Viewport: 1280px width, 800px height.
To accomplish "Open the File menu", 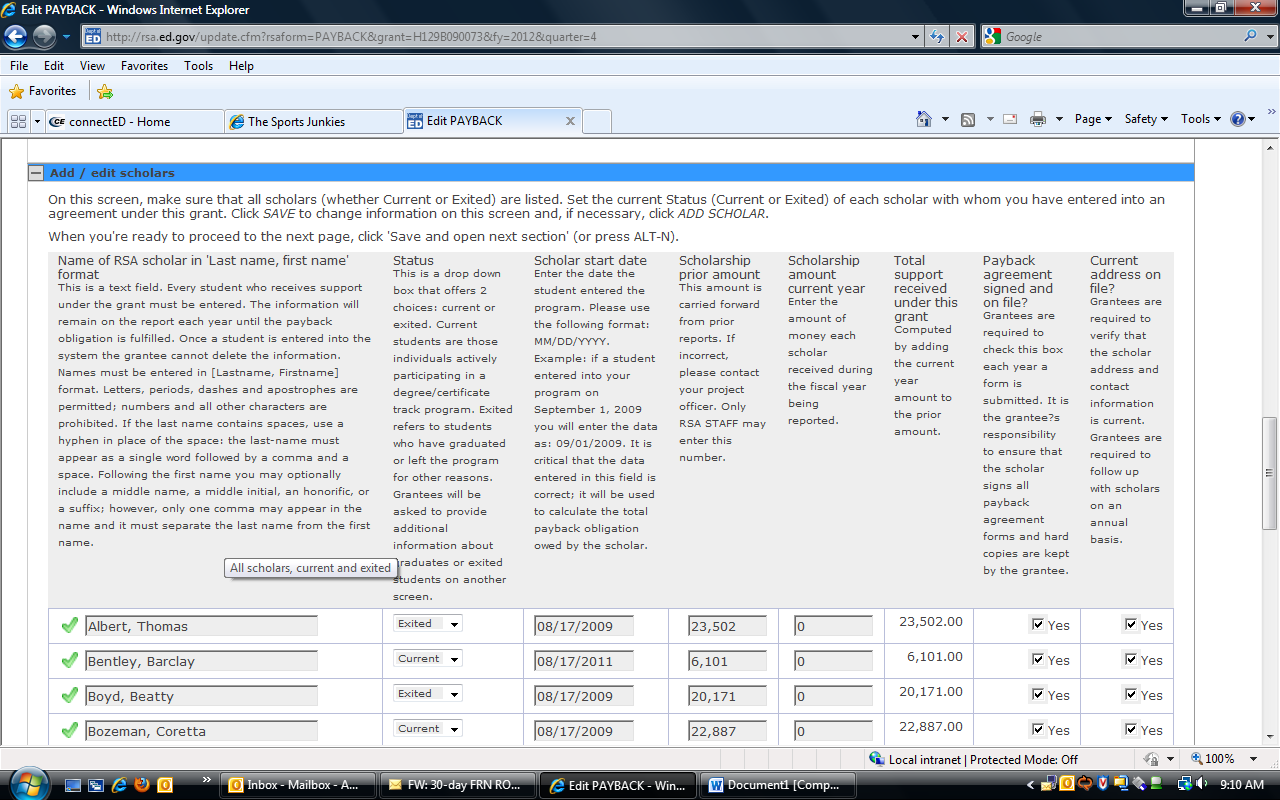I will [x=19, y=66].
